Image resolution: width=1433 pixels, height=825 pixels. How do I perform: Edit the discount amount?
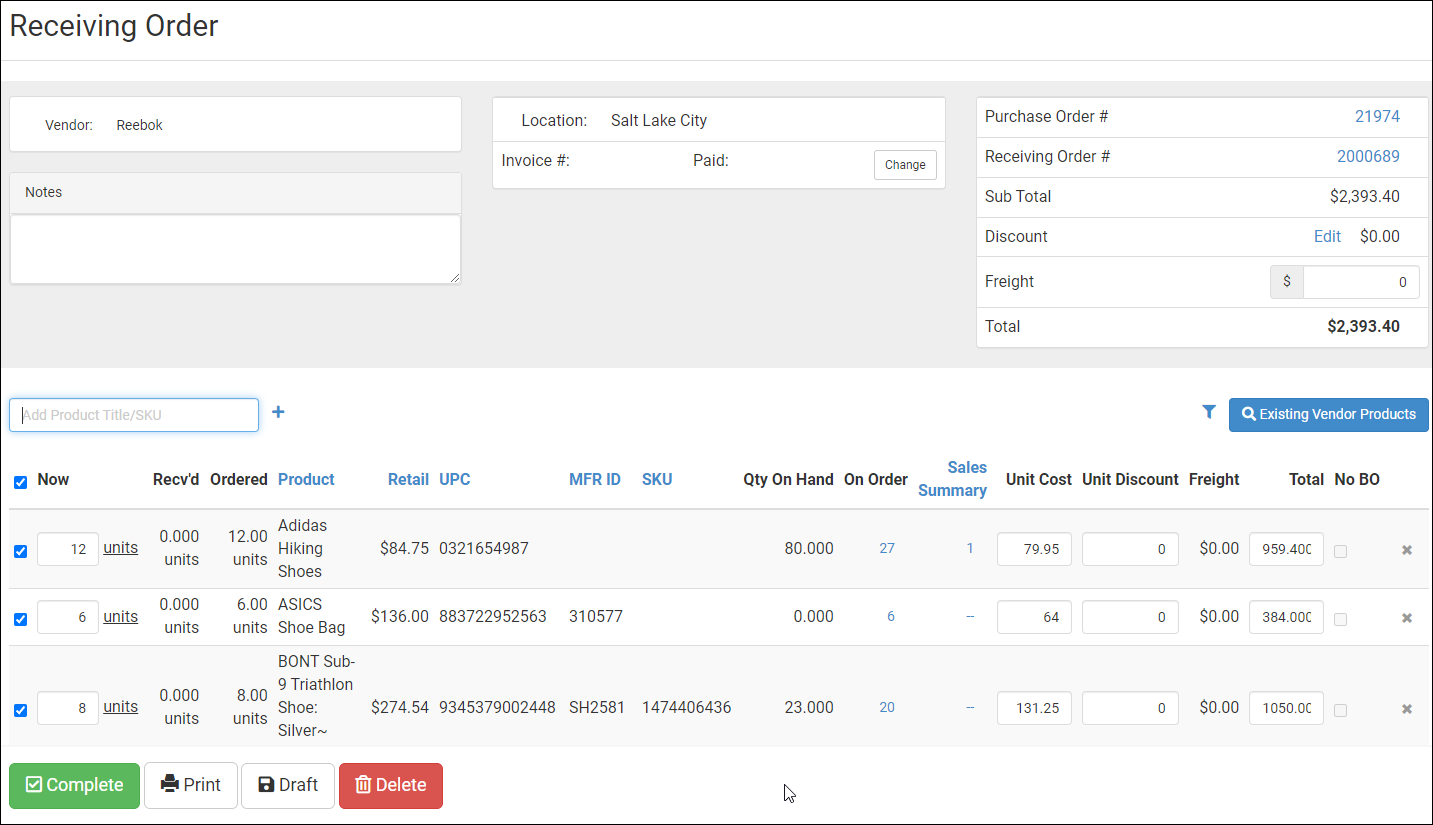coord(1327,236)
